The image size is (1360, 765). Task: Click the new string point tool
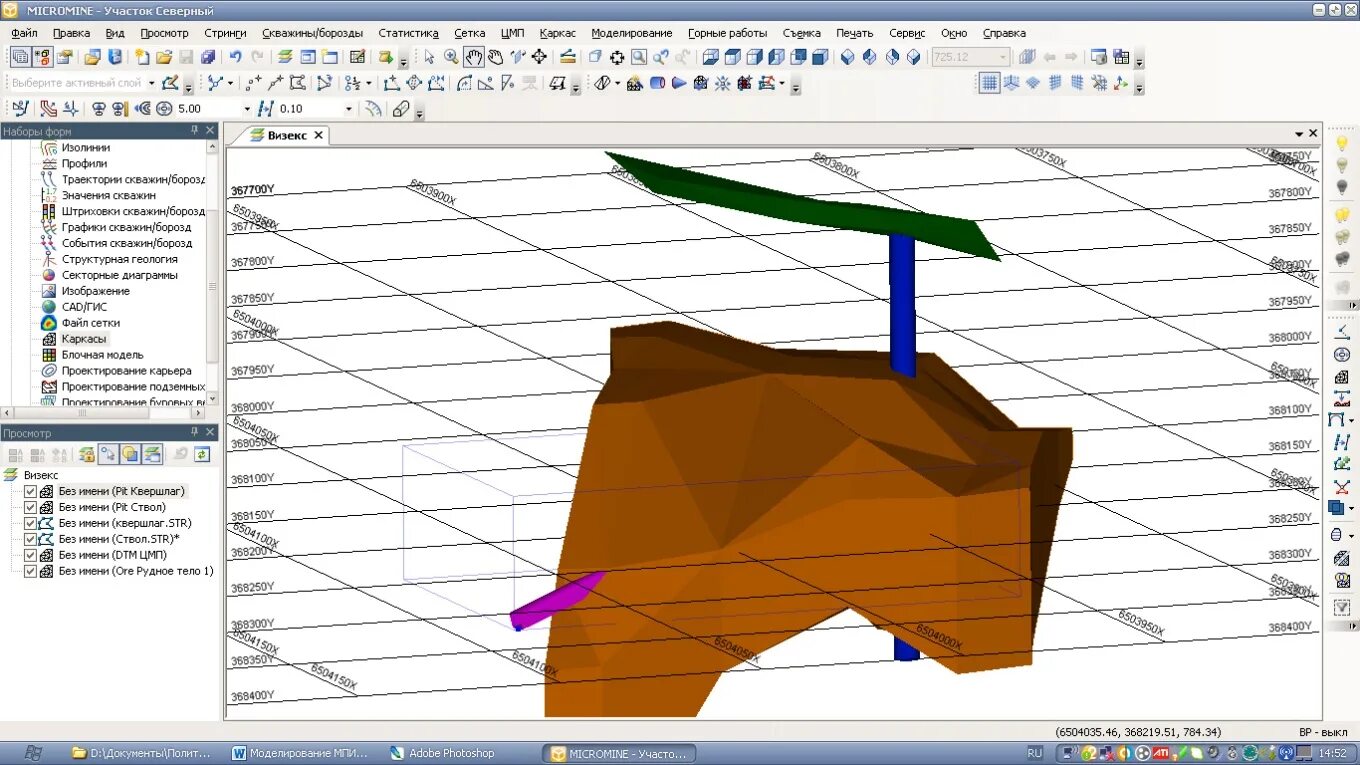click(x=253, y=83)
